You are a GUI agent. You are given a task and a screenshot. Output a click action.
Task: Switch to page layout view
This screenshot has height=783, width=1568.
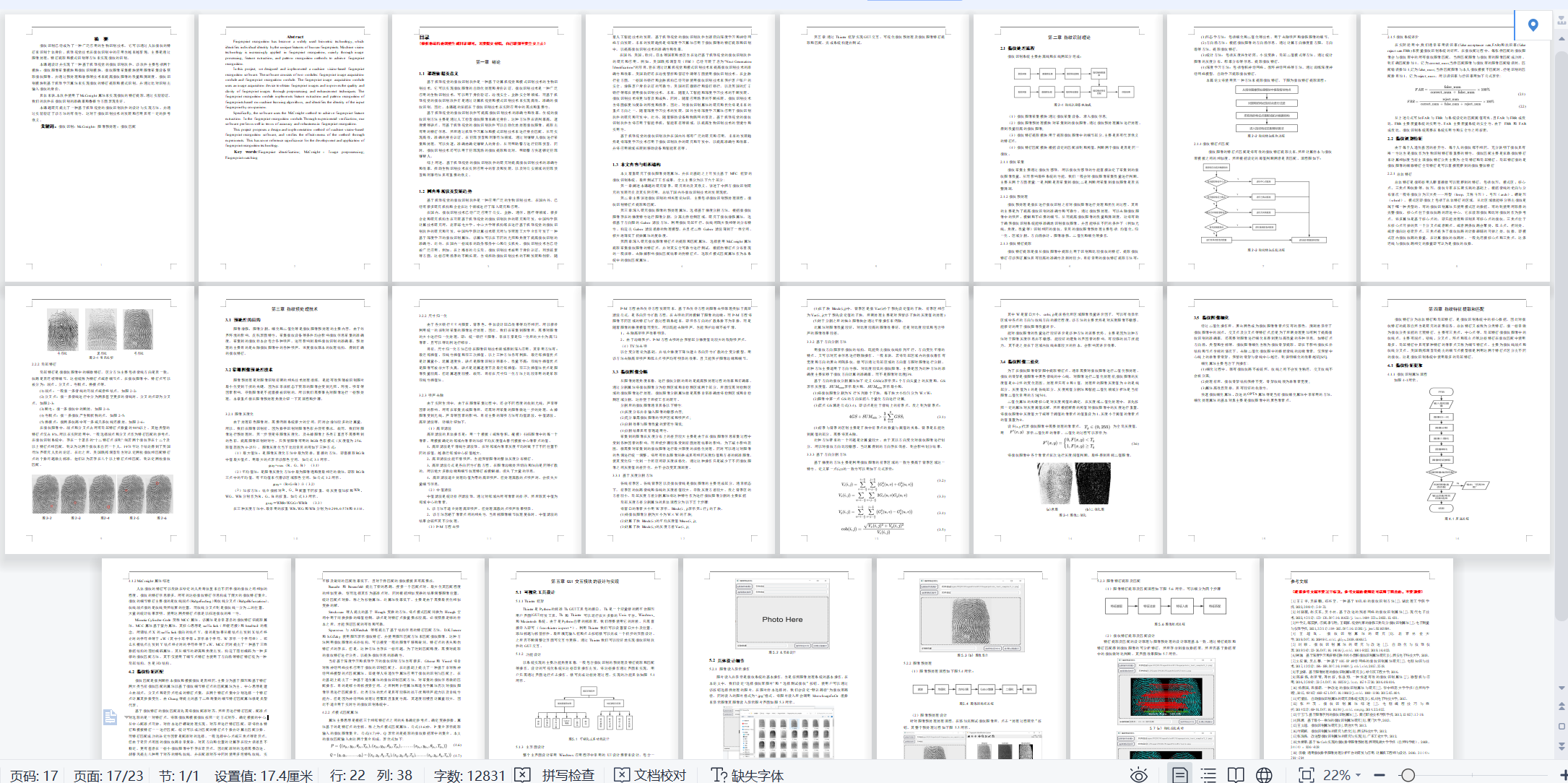[x=1179, y=775]
